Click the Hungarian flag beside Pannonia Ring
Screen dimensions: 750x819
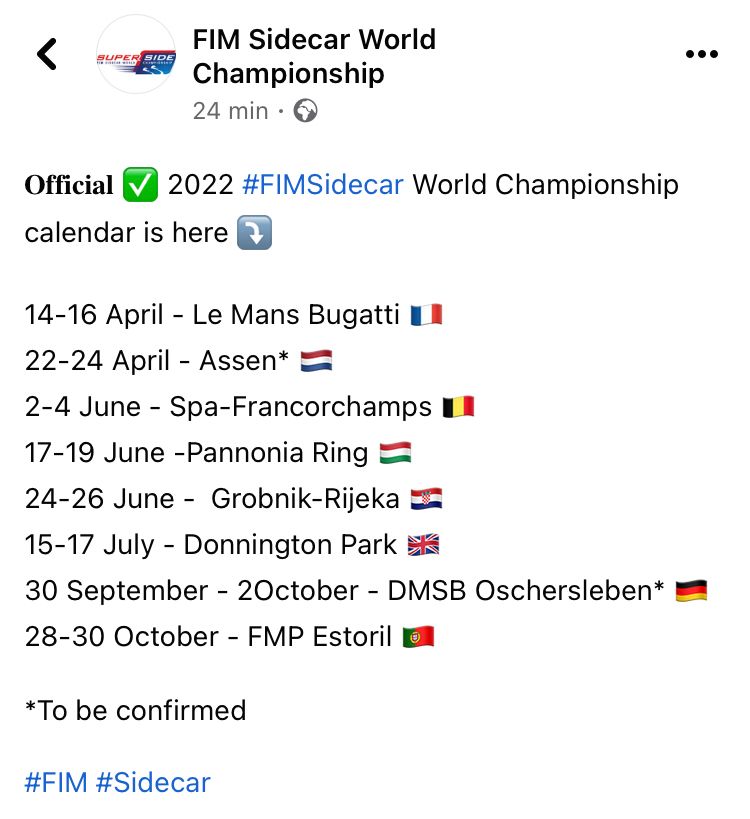(395, 453)
